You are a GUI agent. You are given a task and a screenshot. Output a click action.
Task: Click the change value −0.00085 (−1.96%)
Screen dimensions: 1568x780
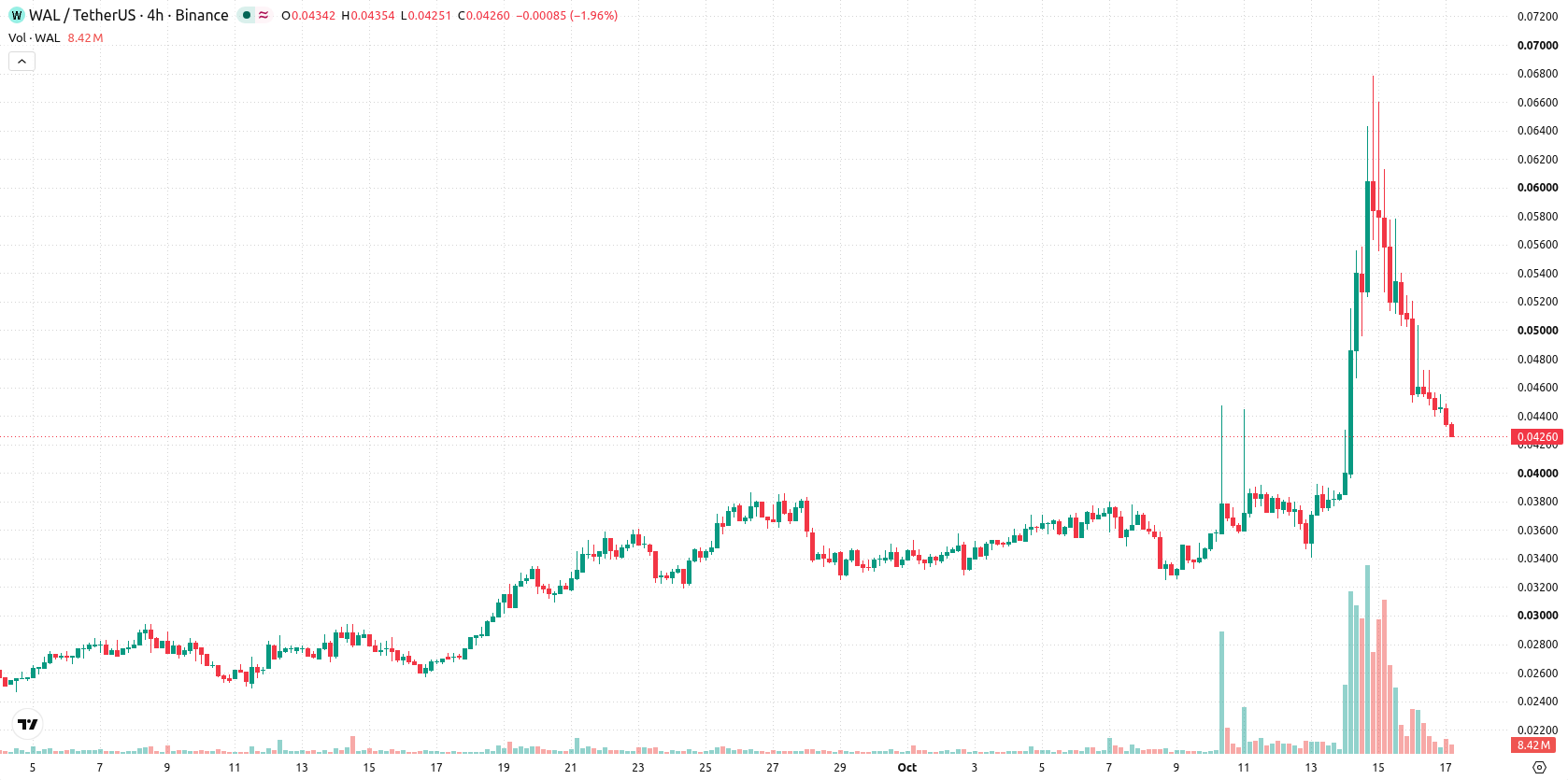point(567,16)
